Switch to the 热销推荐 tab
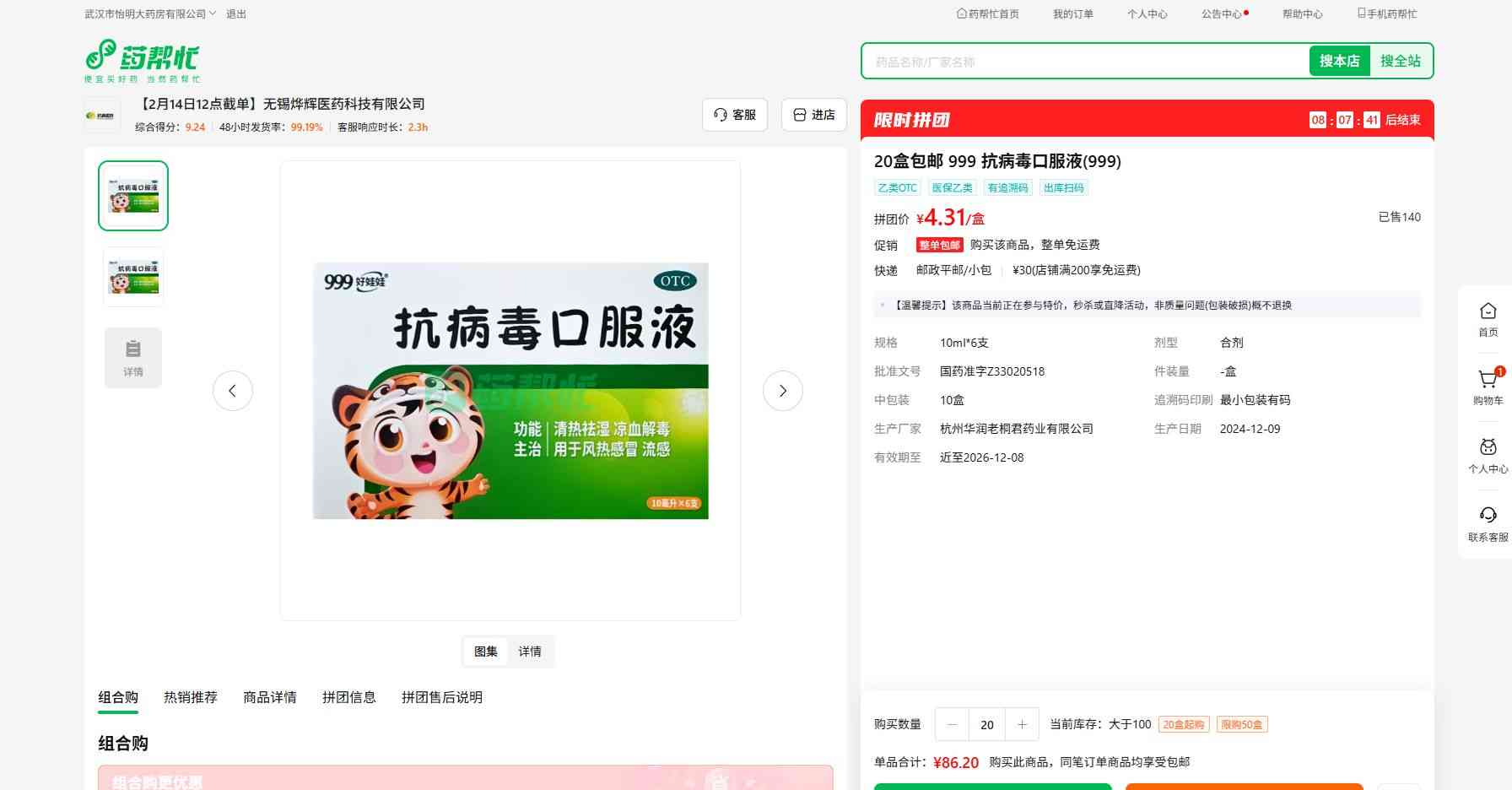This screenshot has width=1512, height=790. point(191,697)
